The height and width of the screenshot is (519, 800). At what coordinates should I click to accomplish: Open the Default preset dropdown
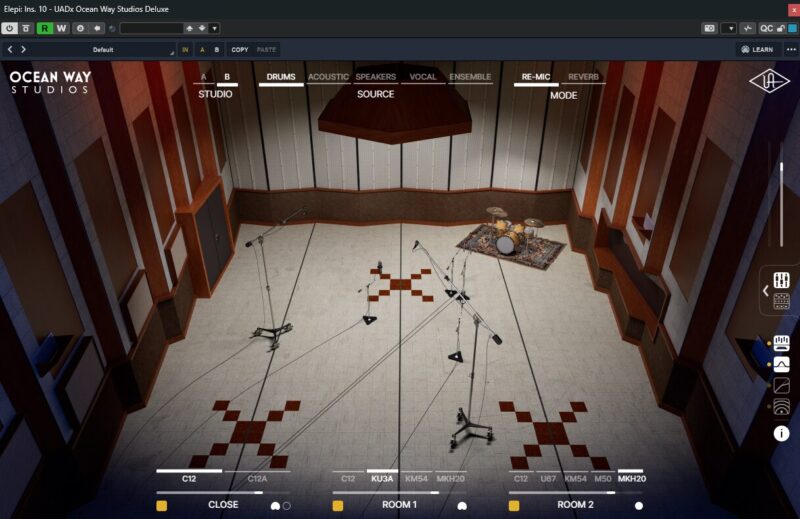click(x=104, y=50)
